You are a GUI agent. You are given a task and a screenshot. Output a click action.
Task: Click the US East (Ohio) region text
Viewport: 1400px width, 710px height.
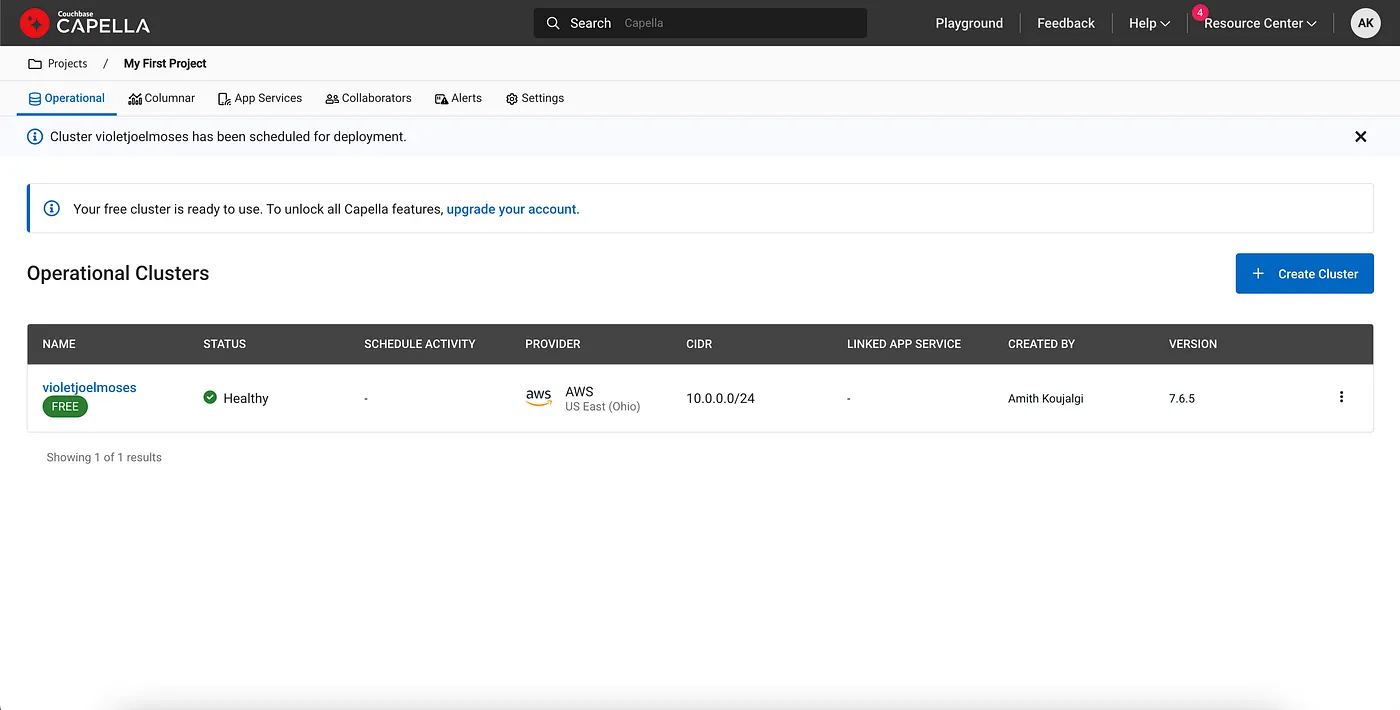click(603, 407)
